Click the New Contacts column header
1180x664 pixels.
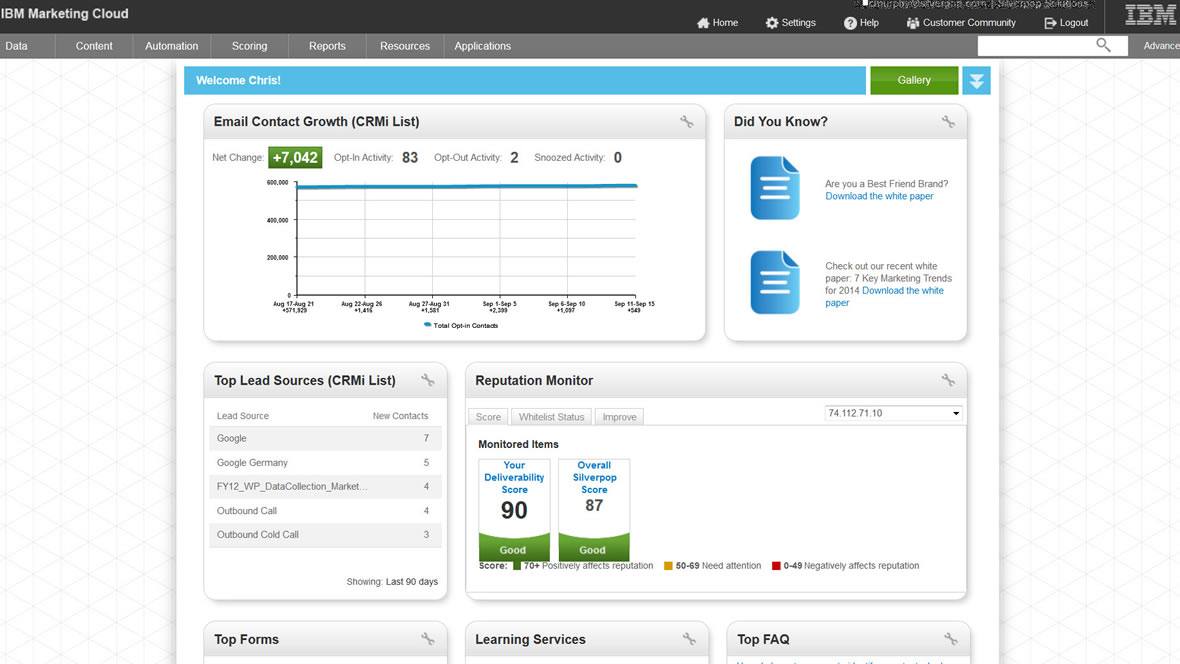[x=400, y=416]
